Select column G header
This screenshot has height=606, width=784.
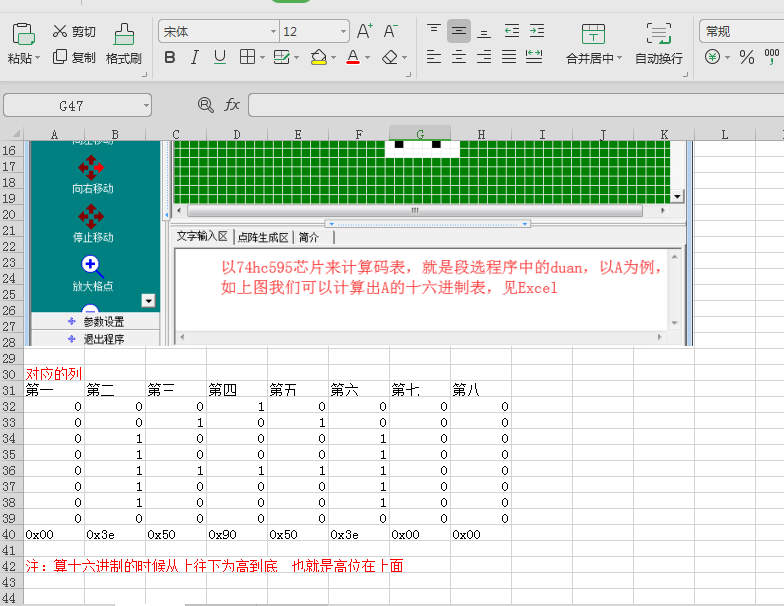[x=420, y=134]
